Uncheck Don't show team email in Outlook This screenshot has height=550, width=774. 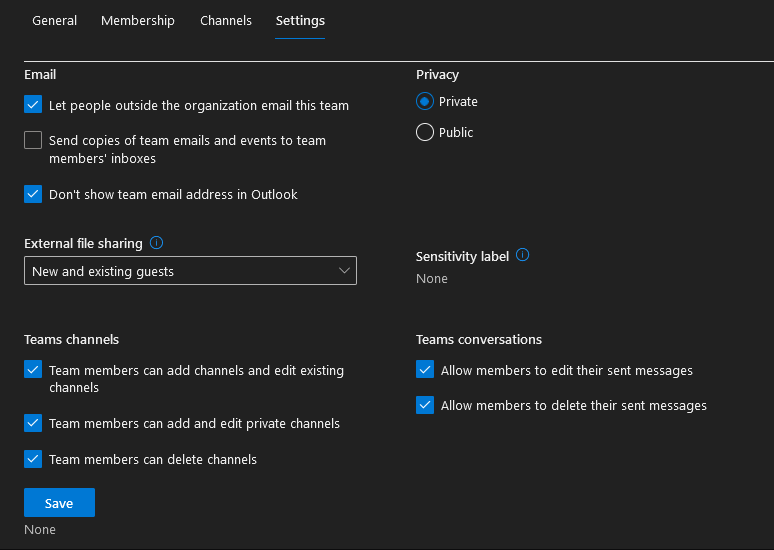[33, 195]
